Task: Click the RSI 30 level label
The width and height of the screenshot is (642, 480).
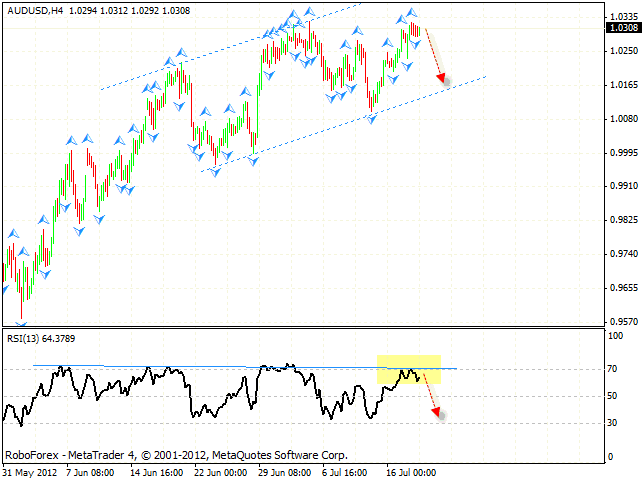Action: point(615,423)
